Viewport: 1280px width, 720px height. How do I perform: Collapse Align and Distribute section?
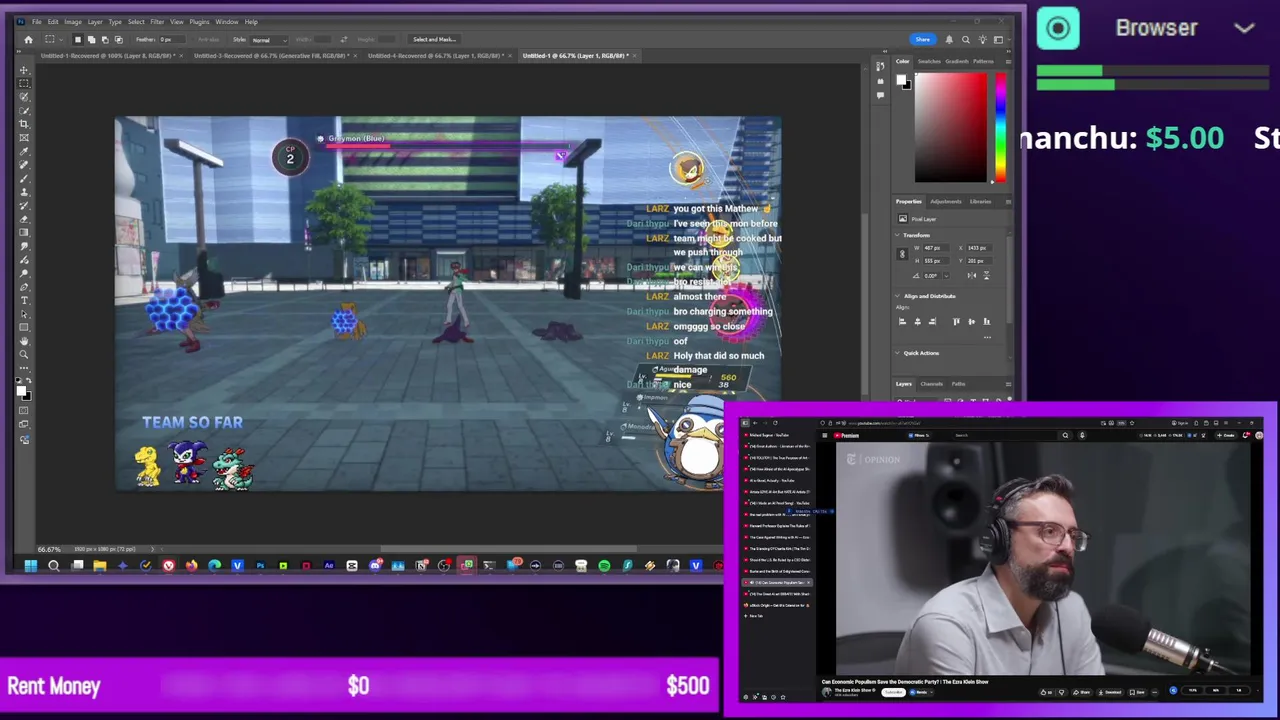coord(897,296)
